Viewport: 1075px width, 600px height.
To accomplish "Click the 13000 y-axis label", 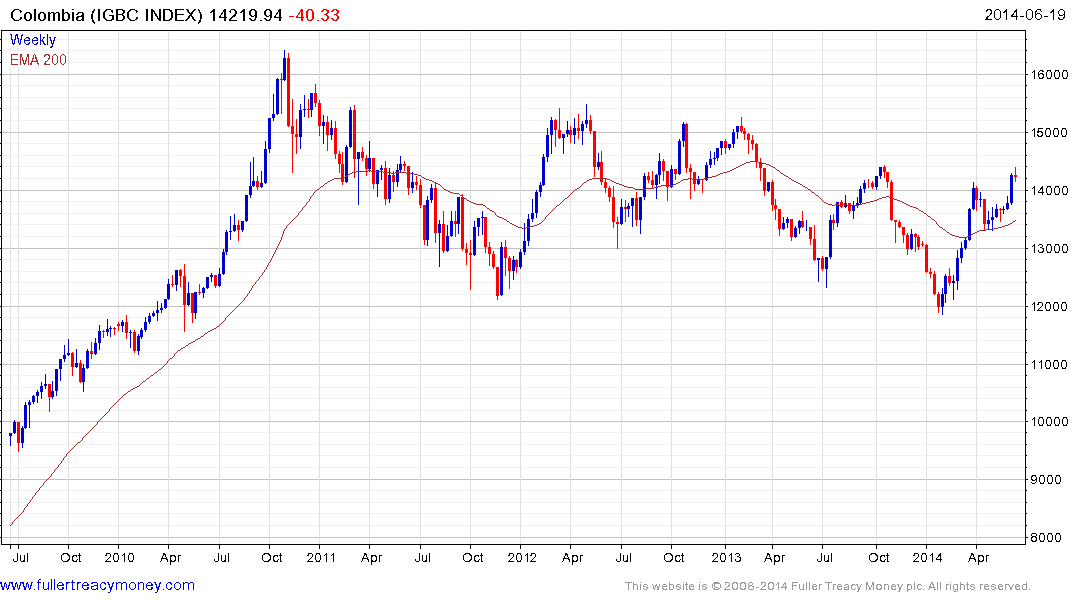I will (1049, 249).
